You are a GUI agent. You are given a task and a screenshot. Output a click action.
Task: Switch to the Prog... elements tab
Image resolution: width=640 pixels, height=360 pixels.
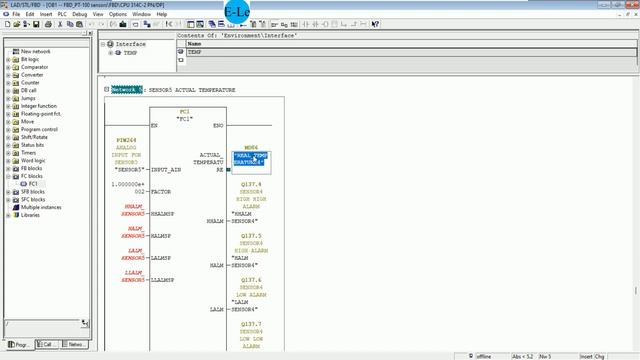coord(19,344)
